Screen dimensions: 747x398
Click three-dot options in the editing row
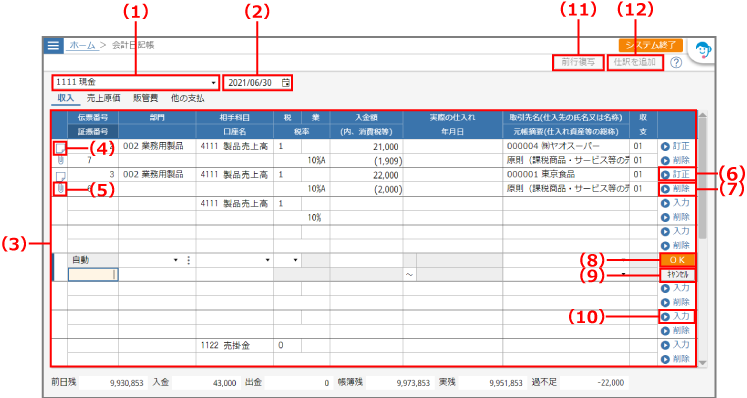pos(189,260)
